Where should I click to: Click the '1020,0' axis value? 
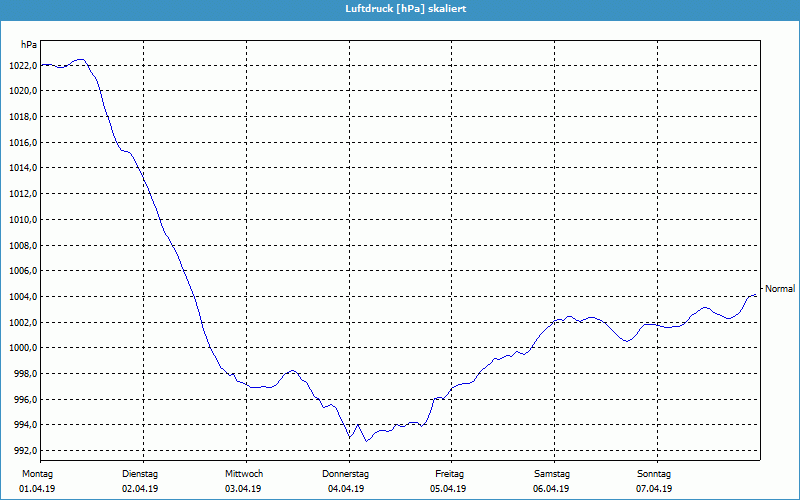22,91
